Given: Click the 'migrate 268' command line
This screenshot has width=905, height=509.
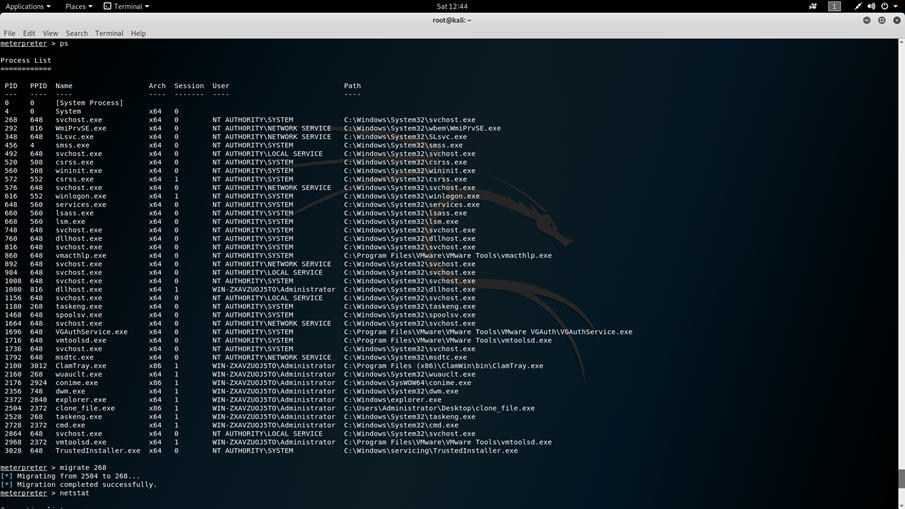Looking at the screenshot, I should coord(53,468).
